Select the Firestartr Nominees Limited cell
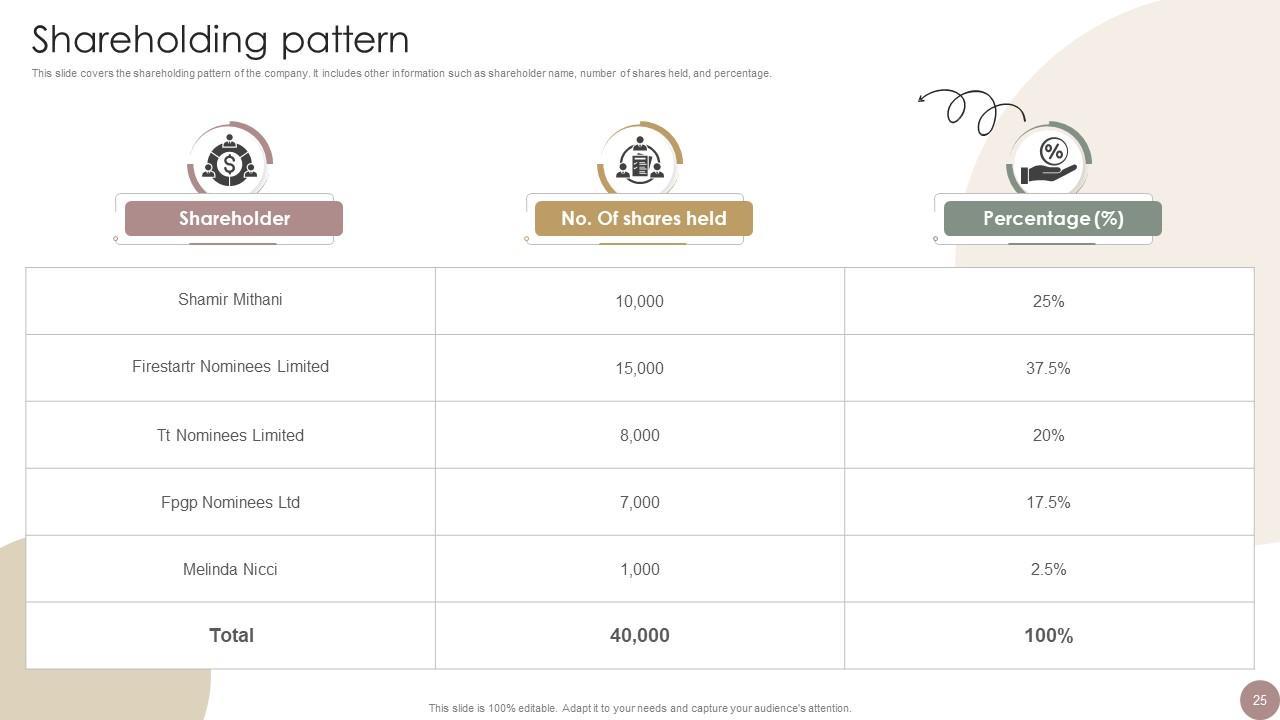 point(230,367)
